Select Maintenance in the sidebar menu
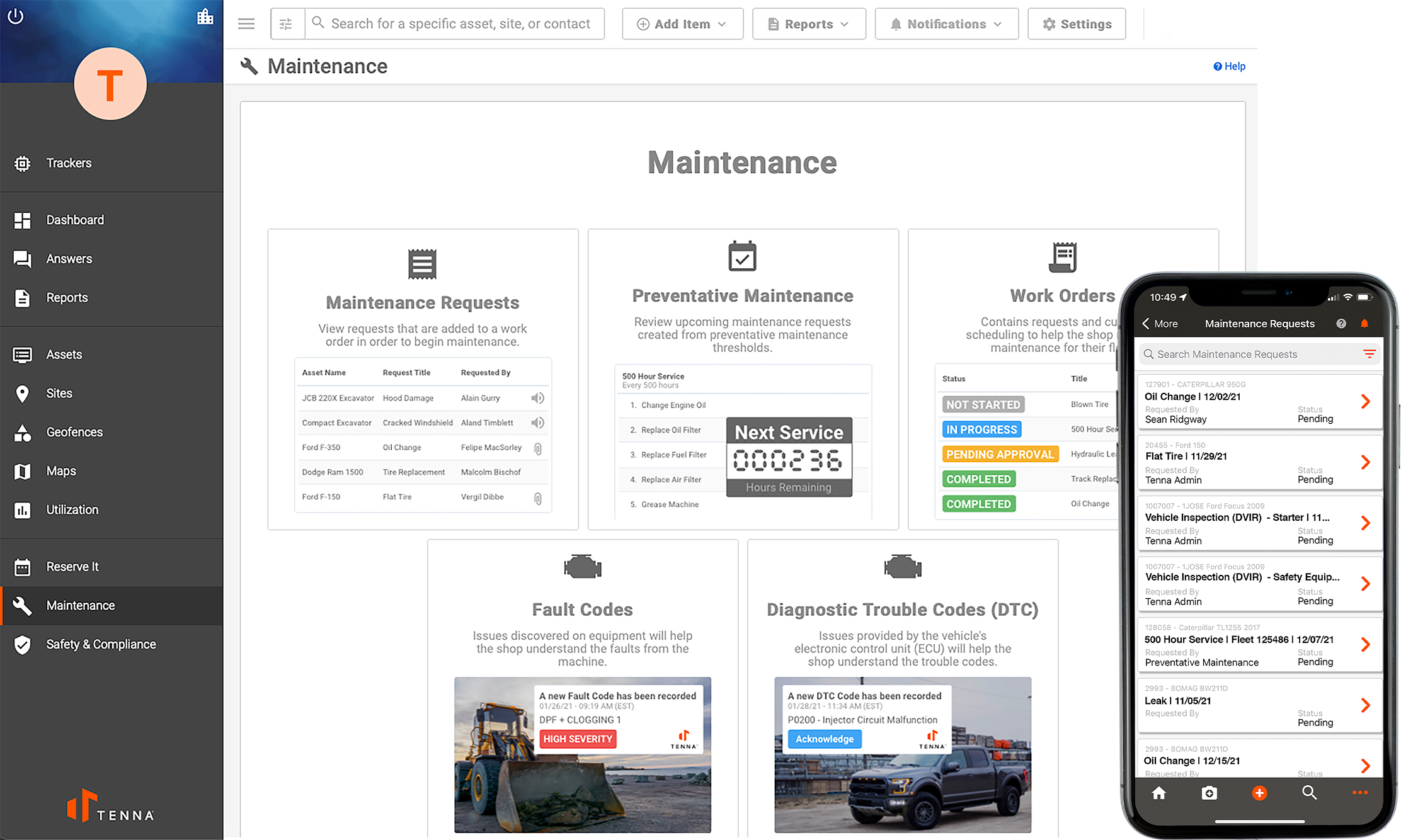 [x=80, y=605]
